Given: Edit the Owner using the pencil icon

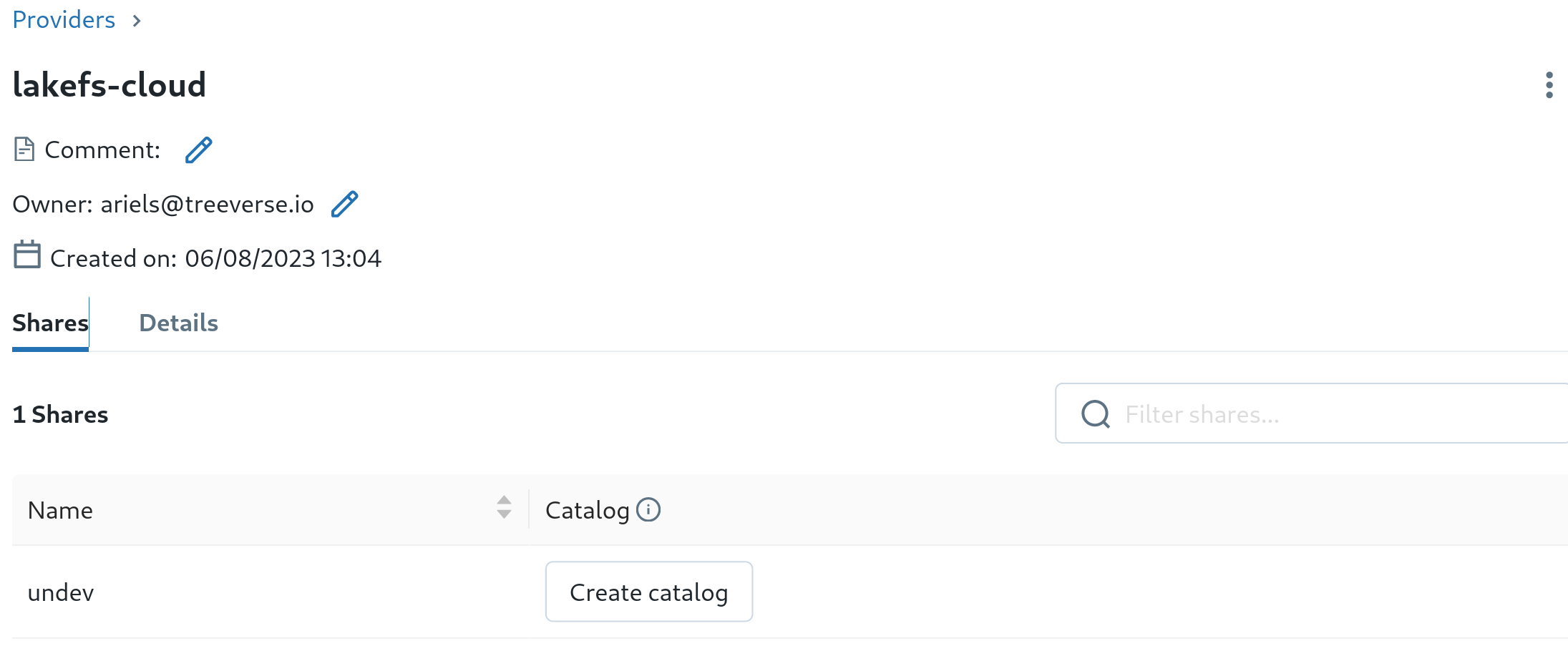Looking at the screenshot, I should (x=345, y=205).
